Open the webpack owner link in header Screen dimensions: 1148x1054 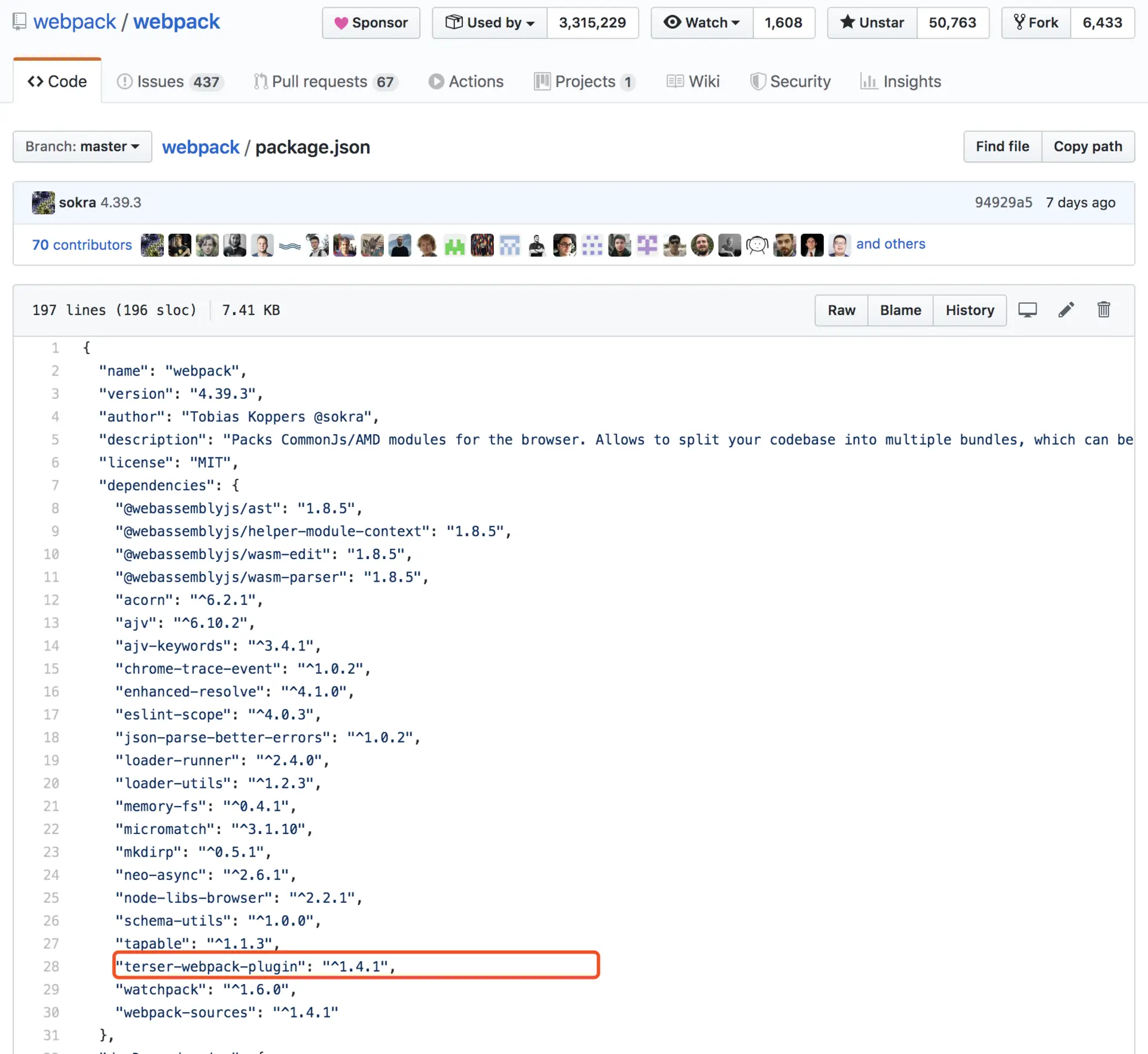tap(75, 22)
